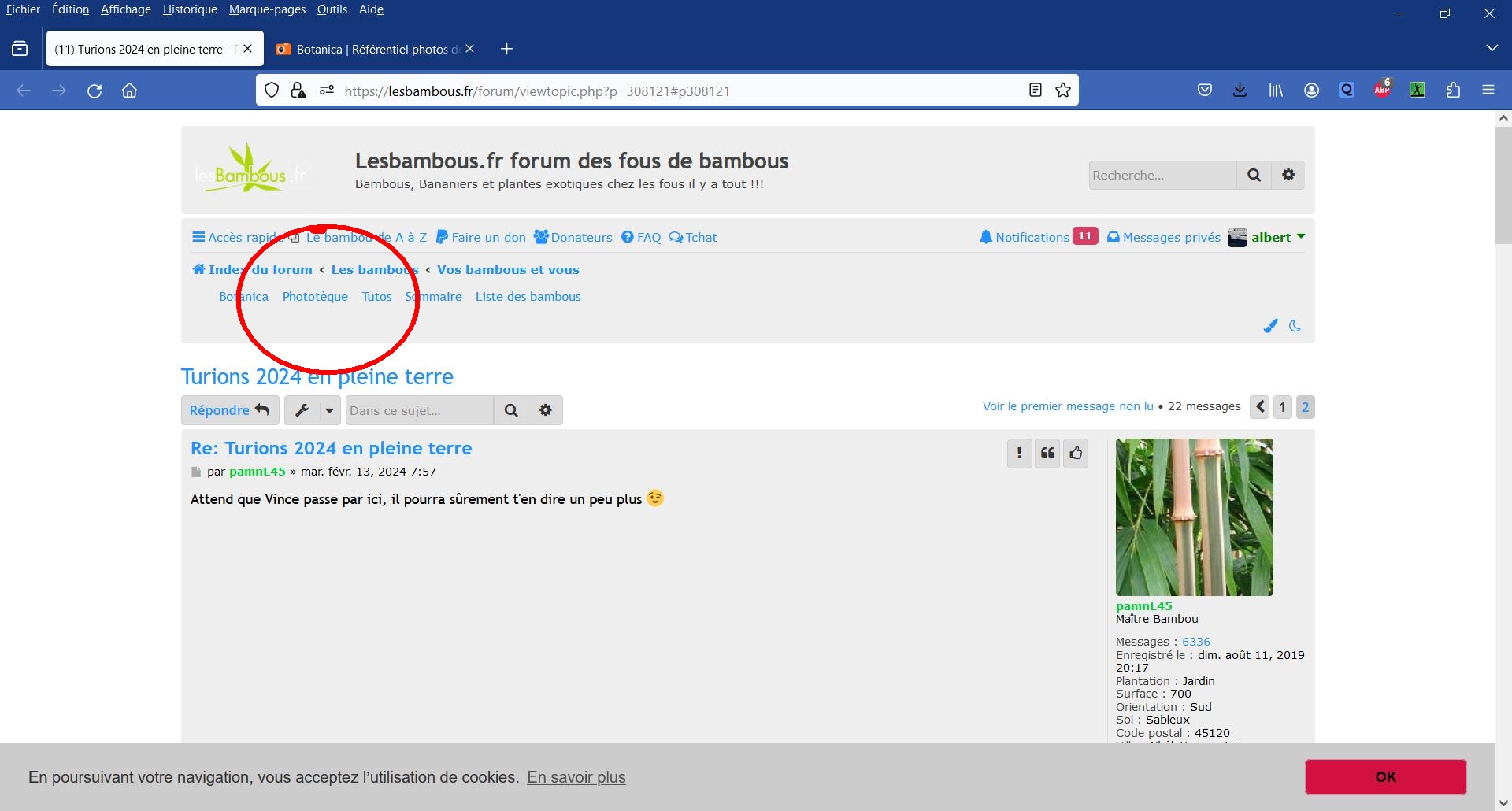The width and height of the screenshot is (1512, 811).
Task: Open the Firefox hamburger menu
Action: pos(1488,91)
